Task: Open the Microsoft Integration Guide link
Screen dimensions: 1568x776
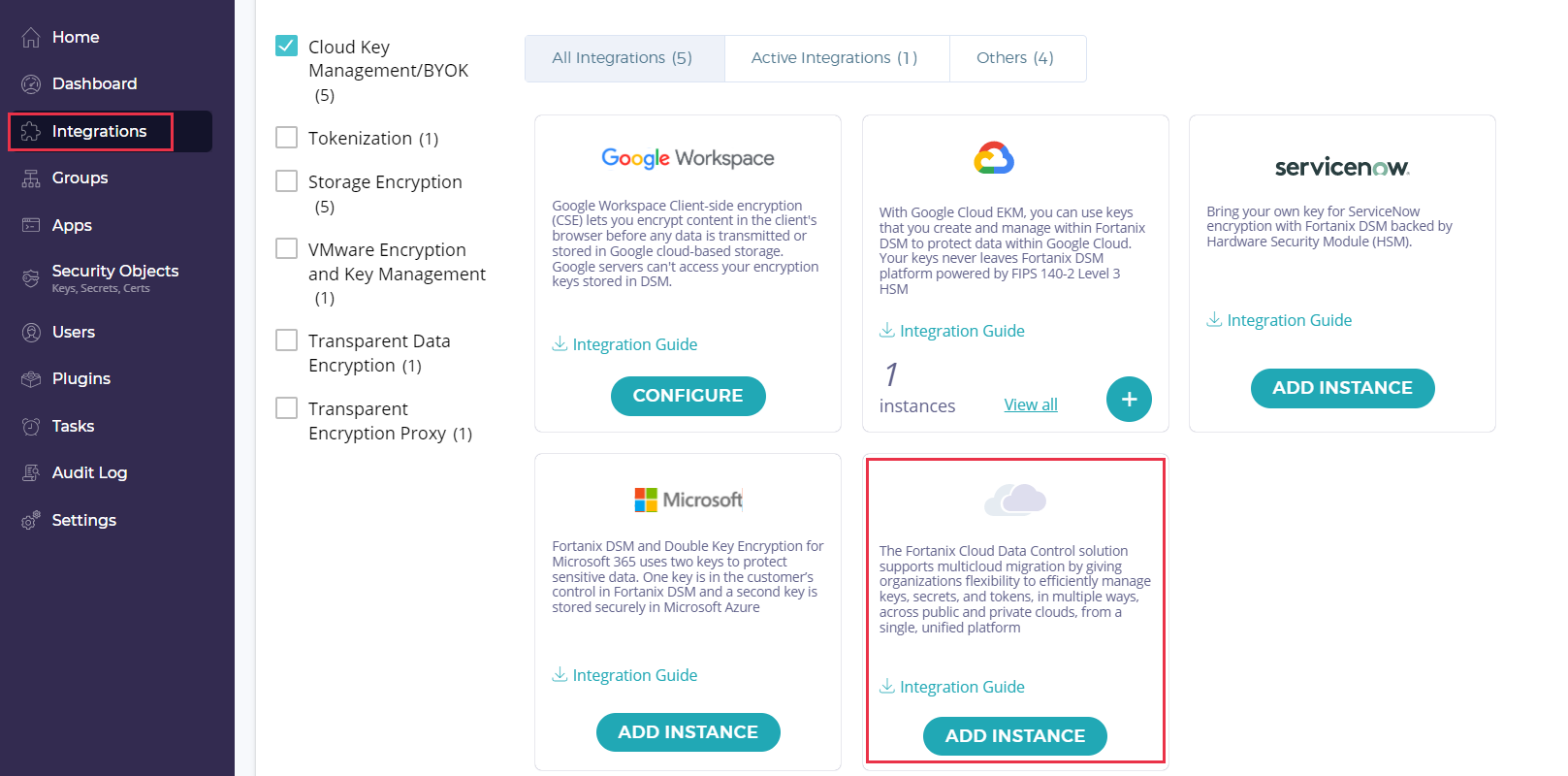Action: (x=634, y=675)
